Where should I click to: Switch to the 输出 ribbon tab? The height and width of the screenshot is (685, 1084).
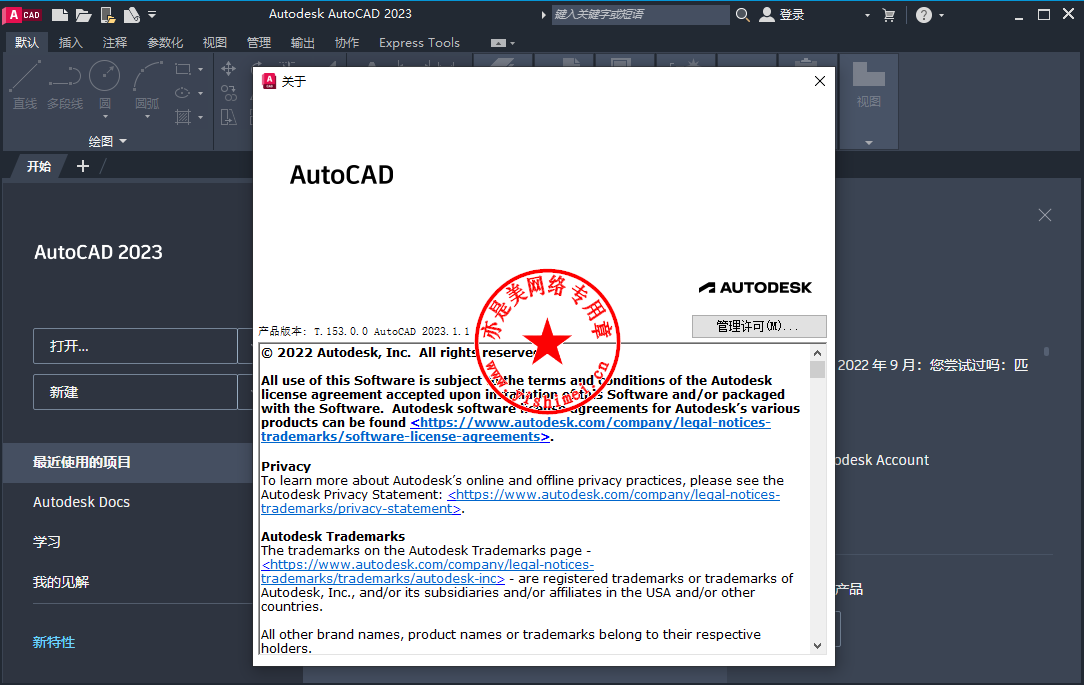303,43
